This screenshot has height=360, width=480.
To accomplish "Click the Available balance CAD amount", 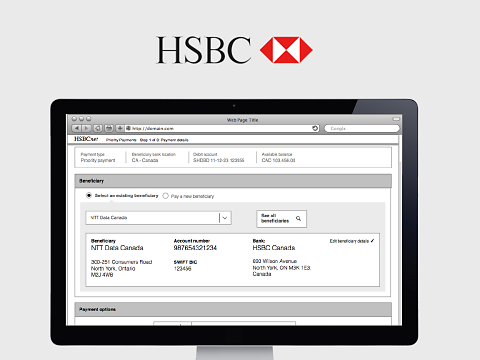I will [x=278, y=160].
